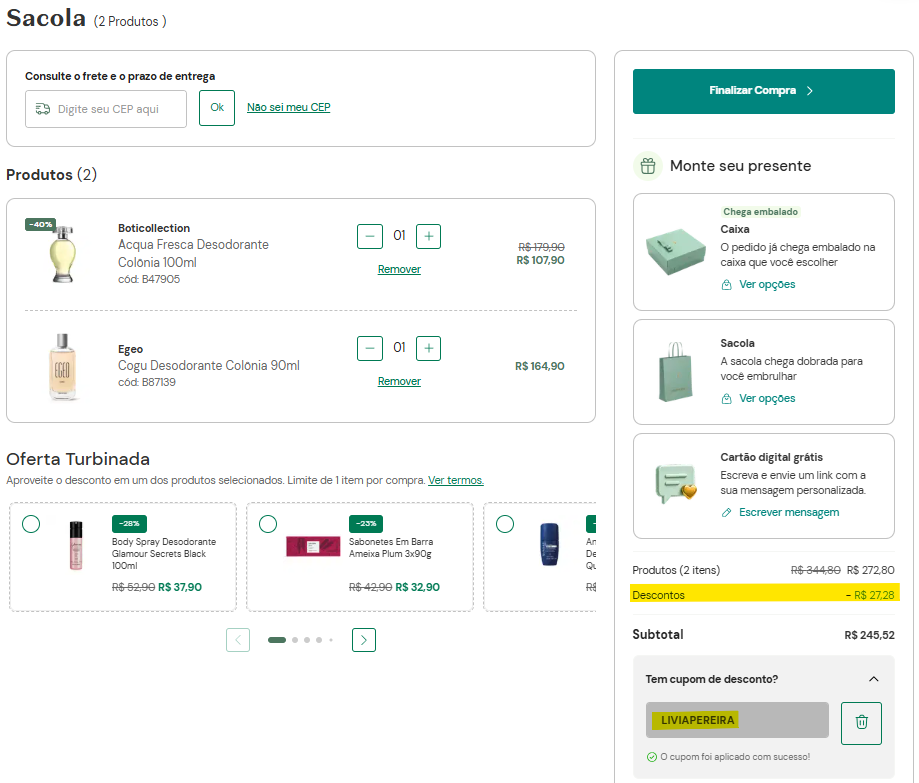Go to previous Oferta Turbinada carousel page
Screen dimensions: 919x783
click(238, 640)
